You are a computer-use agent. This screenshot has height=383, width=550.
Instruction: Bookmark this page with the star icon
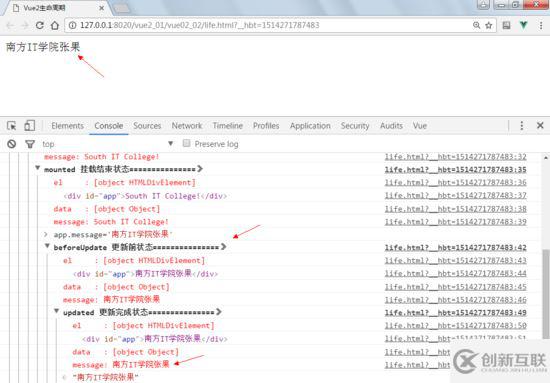489,25
